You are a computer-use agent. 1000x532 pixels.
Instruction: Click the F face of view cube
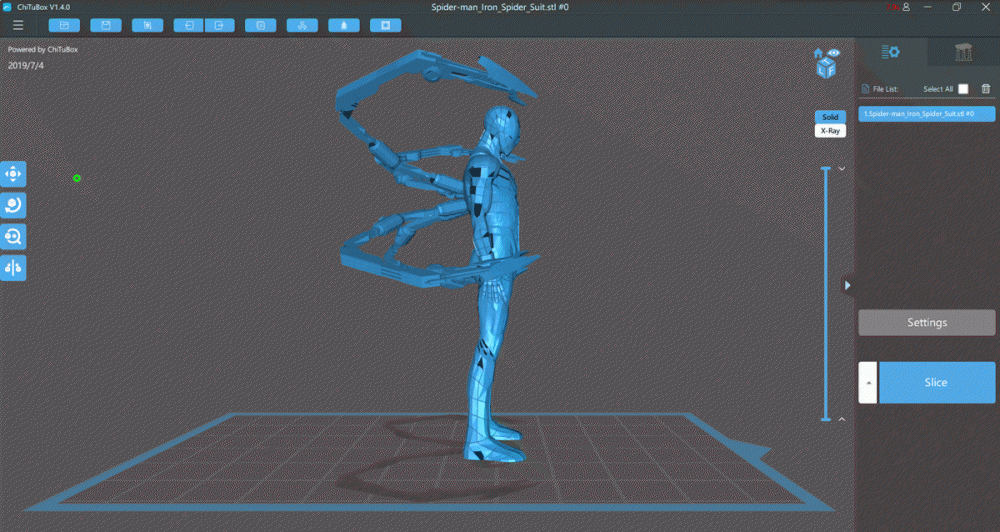click(831, 70)
